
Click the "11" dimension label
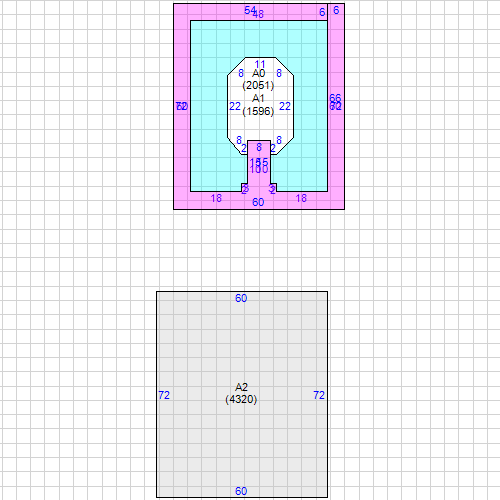tap(260, 64)
